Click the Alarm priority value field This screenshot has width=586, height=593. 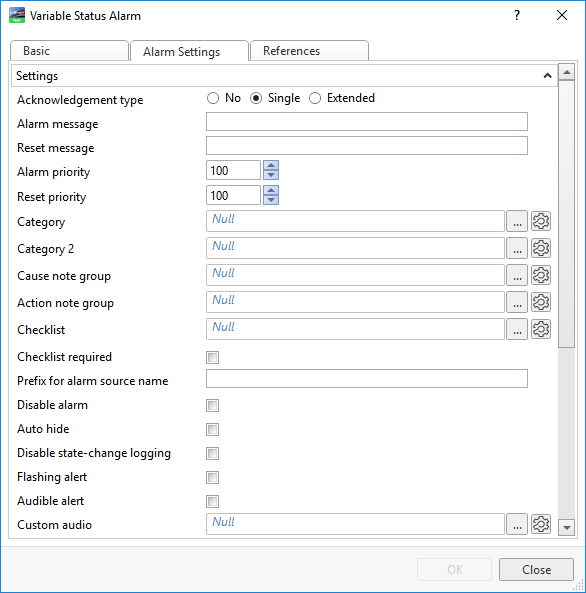click(x=233, y=170)
